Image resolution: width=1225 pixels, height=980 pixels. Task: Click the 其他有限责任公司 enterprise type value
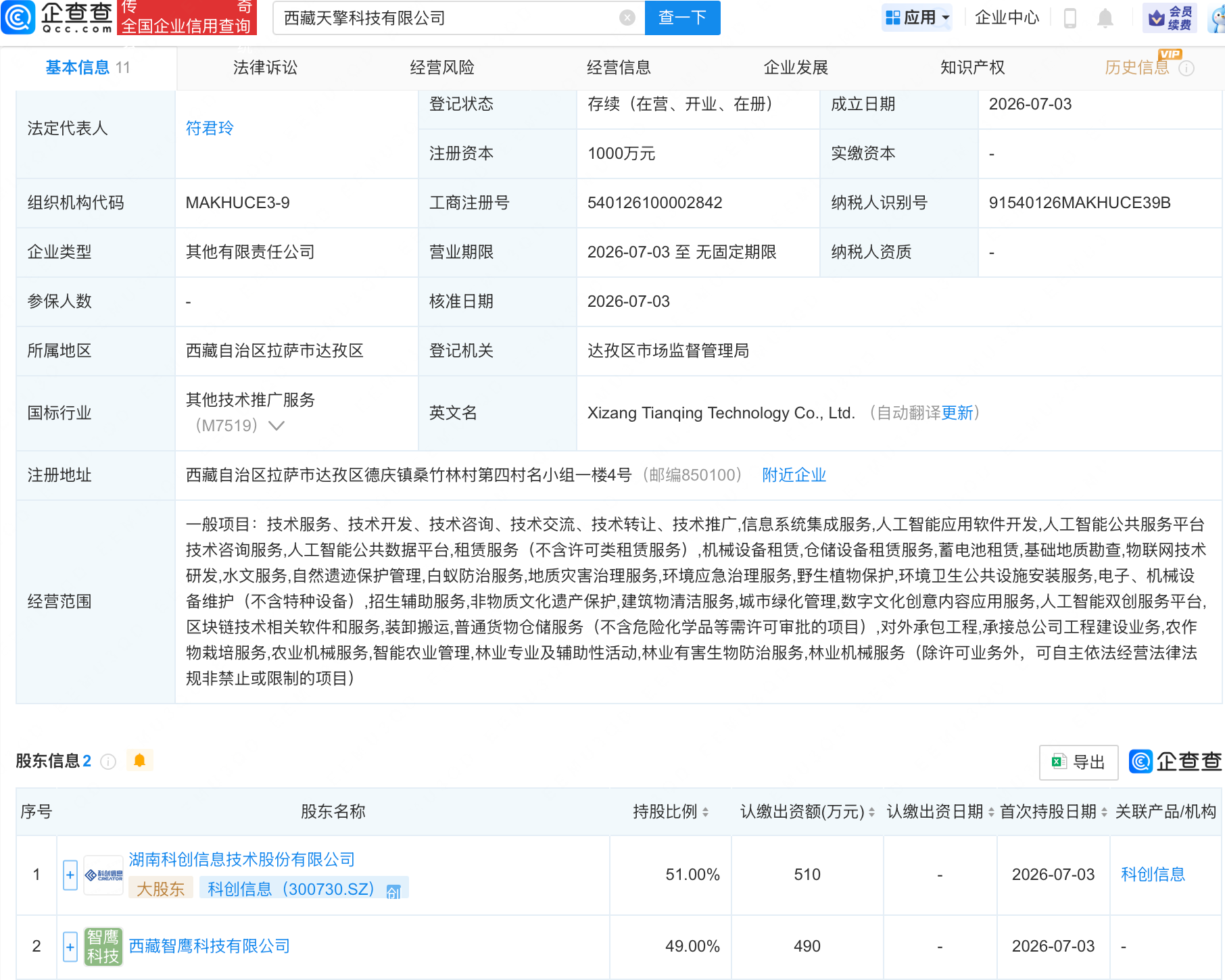coord(251,252)
